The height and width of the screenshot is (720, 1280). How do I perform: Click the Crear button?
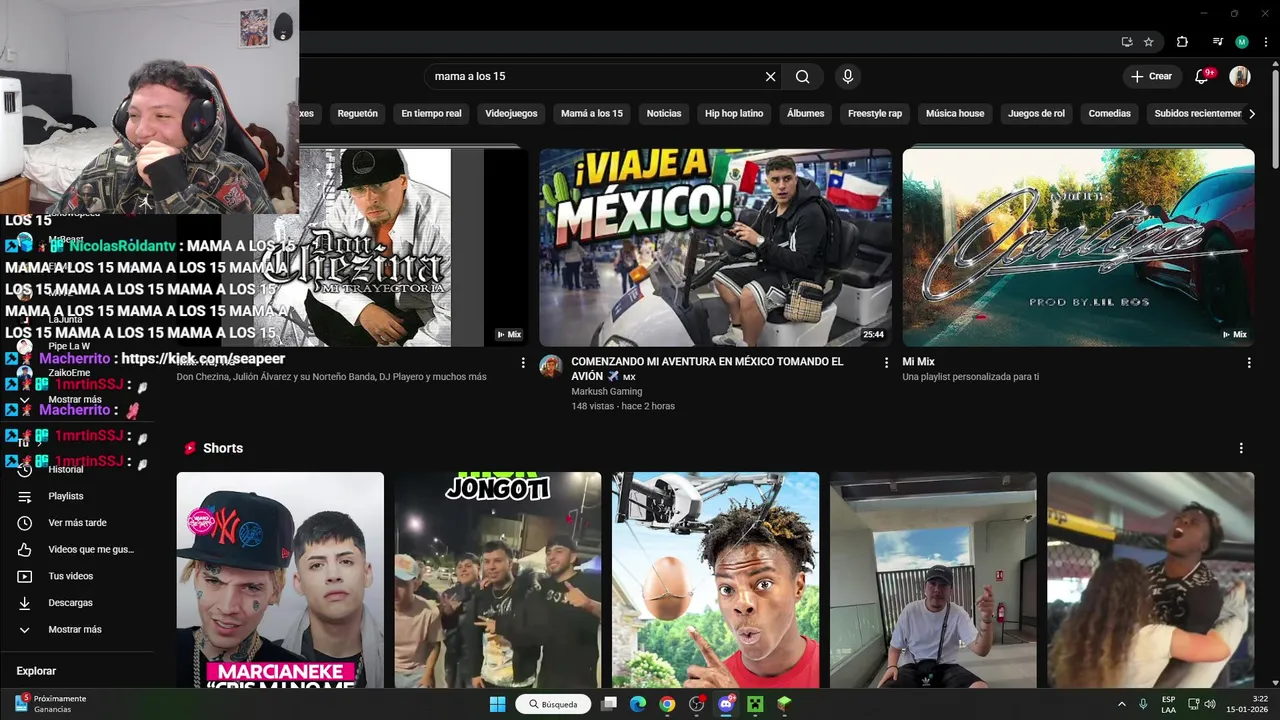(x=1152, y=76)
